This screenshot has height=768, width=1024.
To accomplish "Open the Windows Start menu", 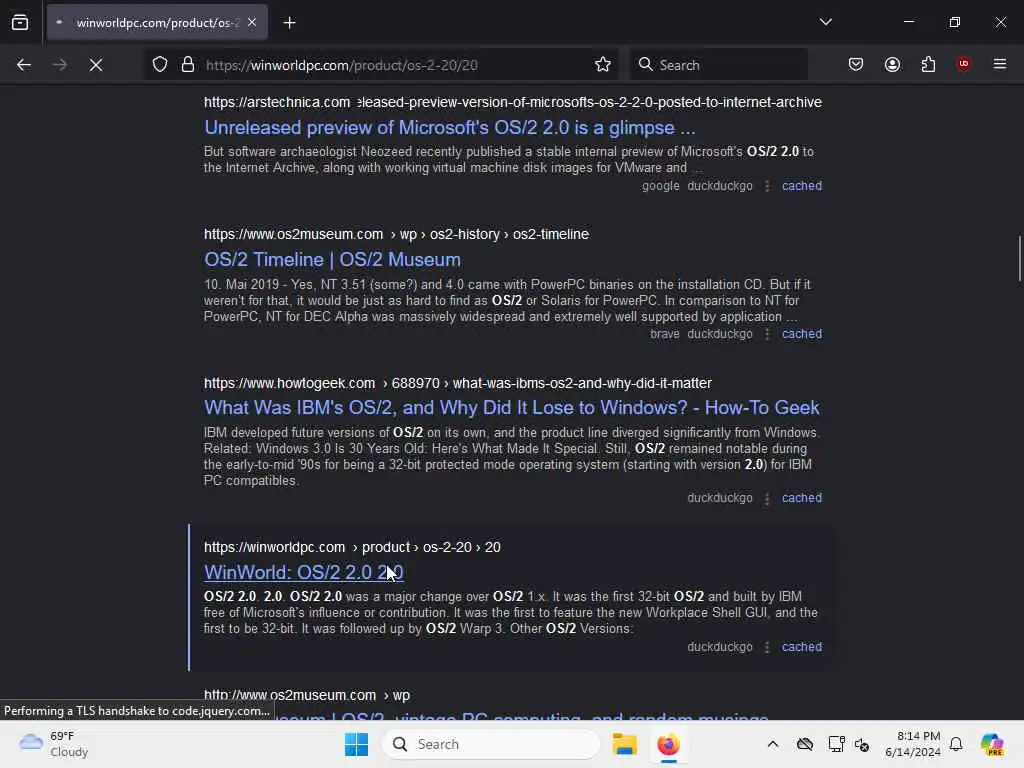I will point(357,744).
